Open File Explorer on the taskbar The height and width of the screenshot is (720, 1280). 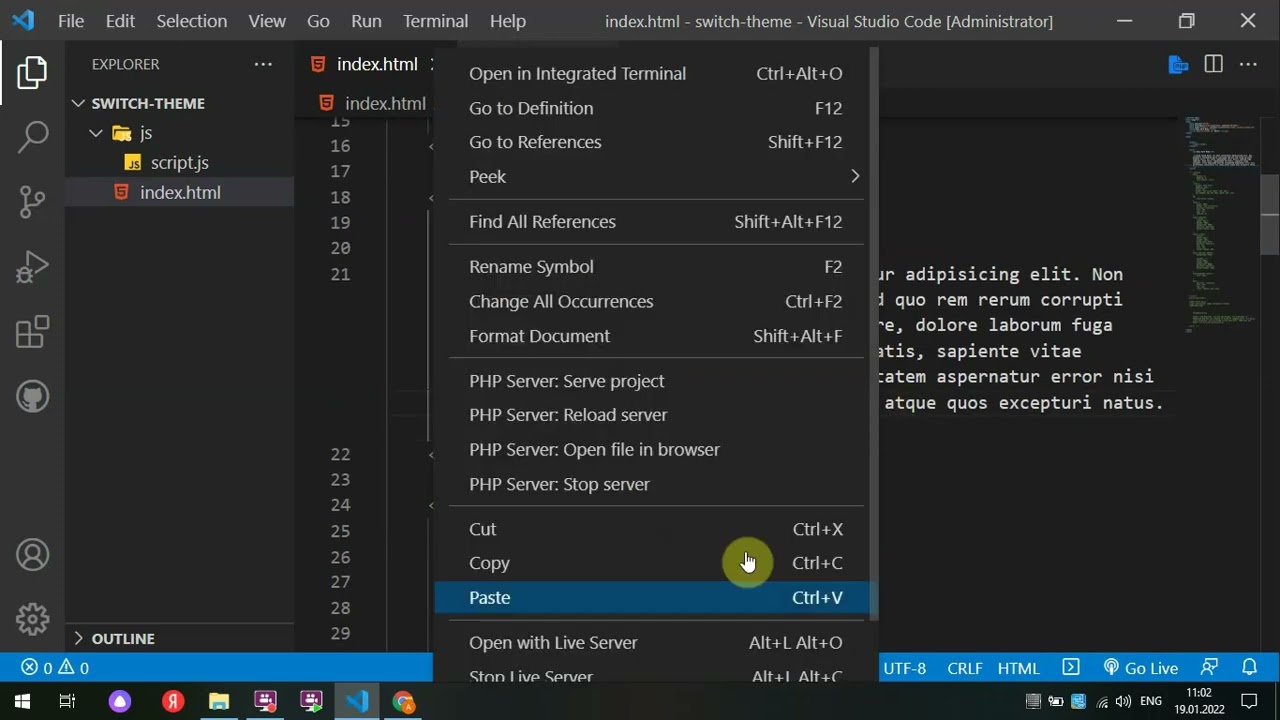(219, 701)
